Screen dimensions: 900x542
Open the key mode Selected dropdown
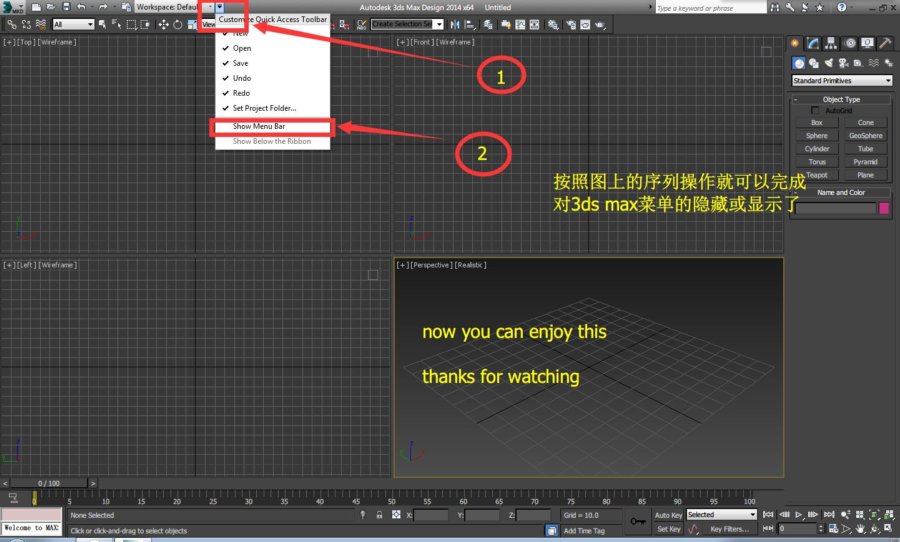tap(721, 514)
